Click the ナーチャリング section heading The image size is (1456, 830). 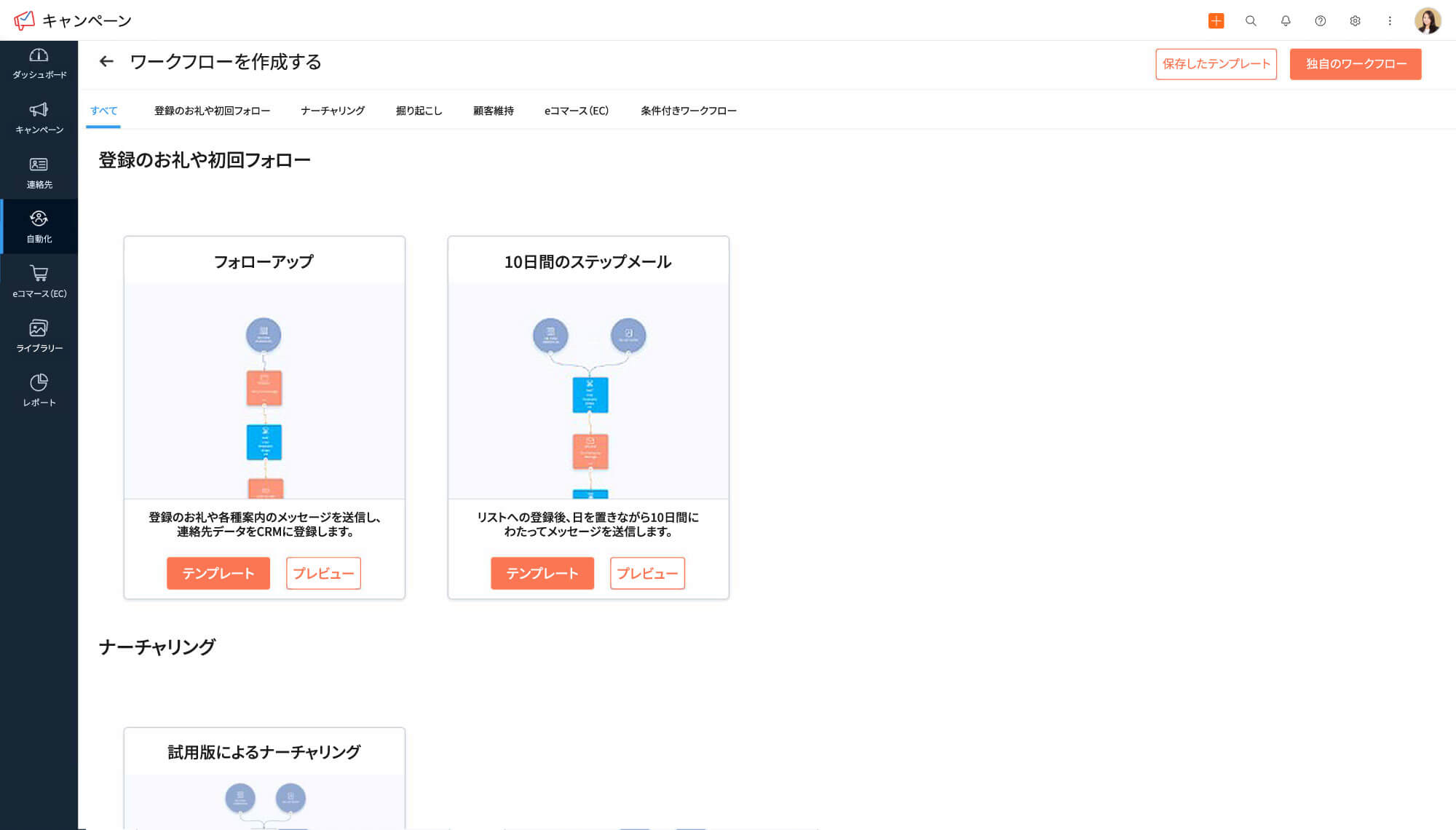coord(157,647)
